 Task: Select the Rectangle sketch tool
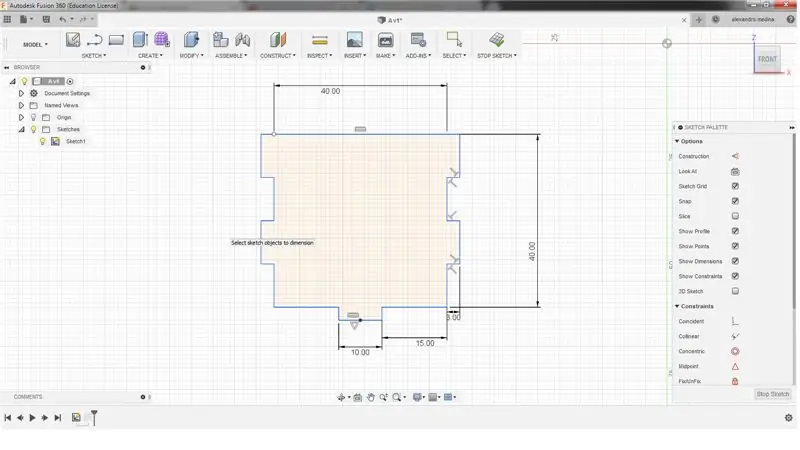[116, 40]
